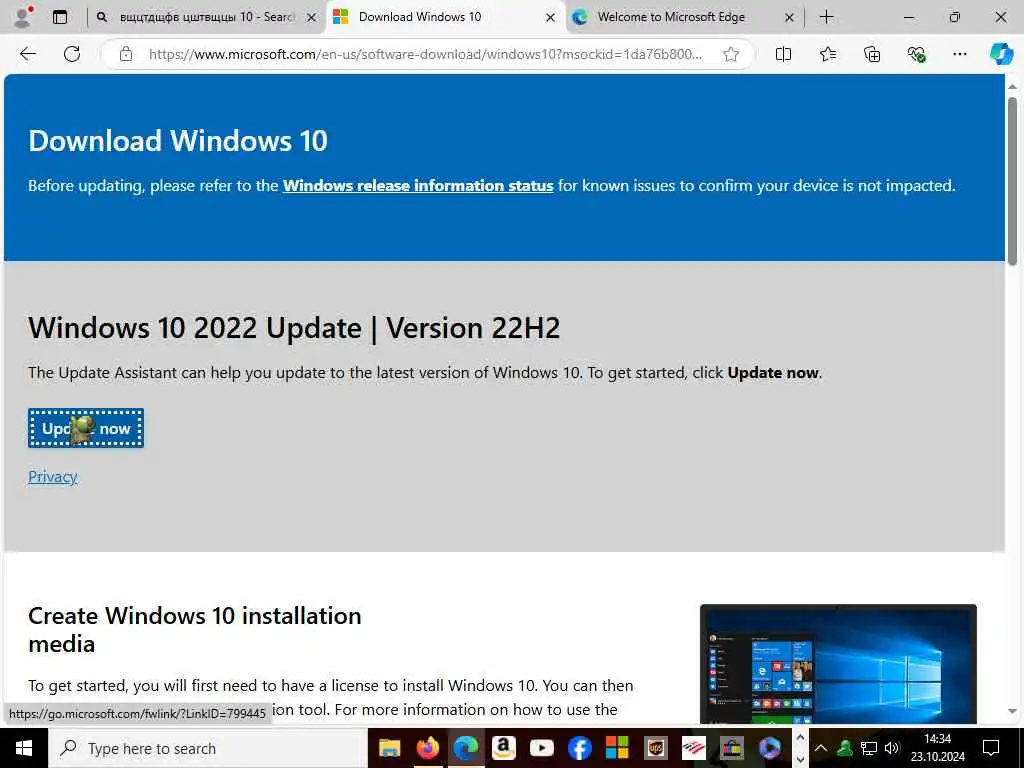Open Clipchamp taskbar icon
The image size is (1024, 768).
pyautogui.click(x=769, y=748)
